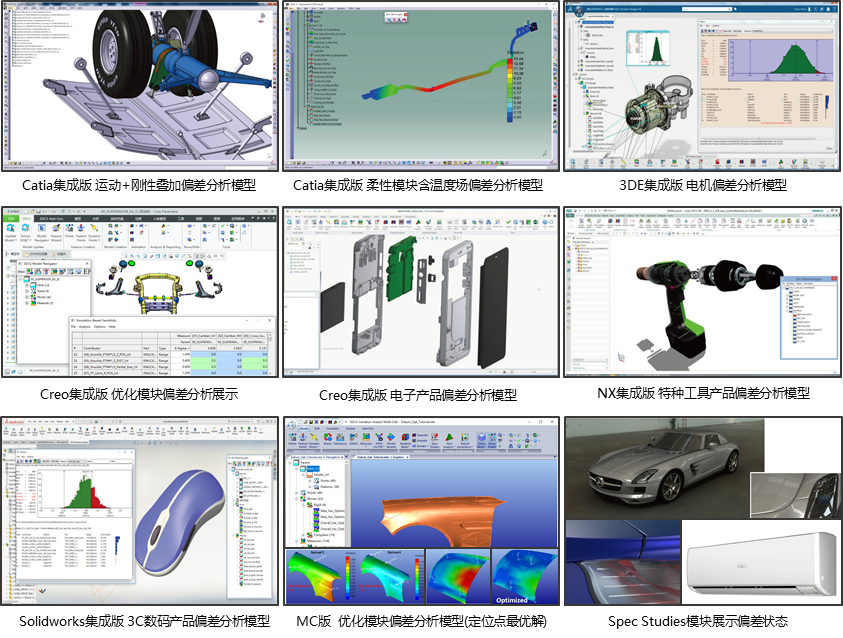Click small histogram popup in 3DE viewport
This screenshot has width=843, height=638.
point(648,48)
